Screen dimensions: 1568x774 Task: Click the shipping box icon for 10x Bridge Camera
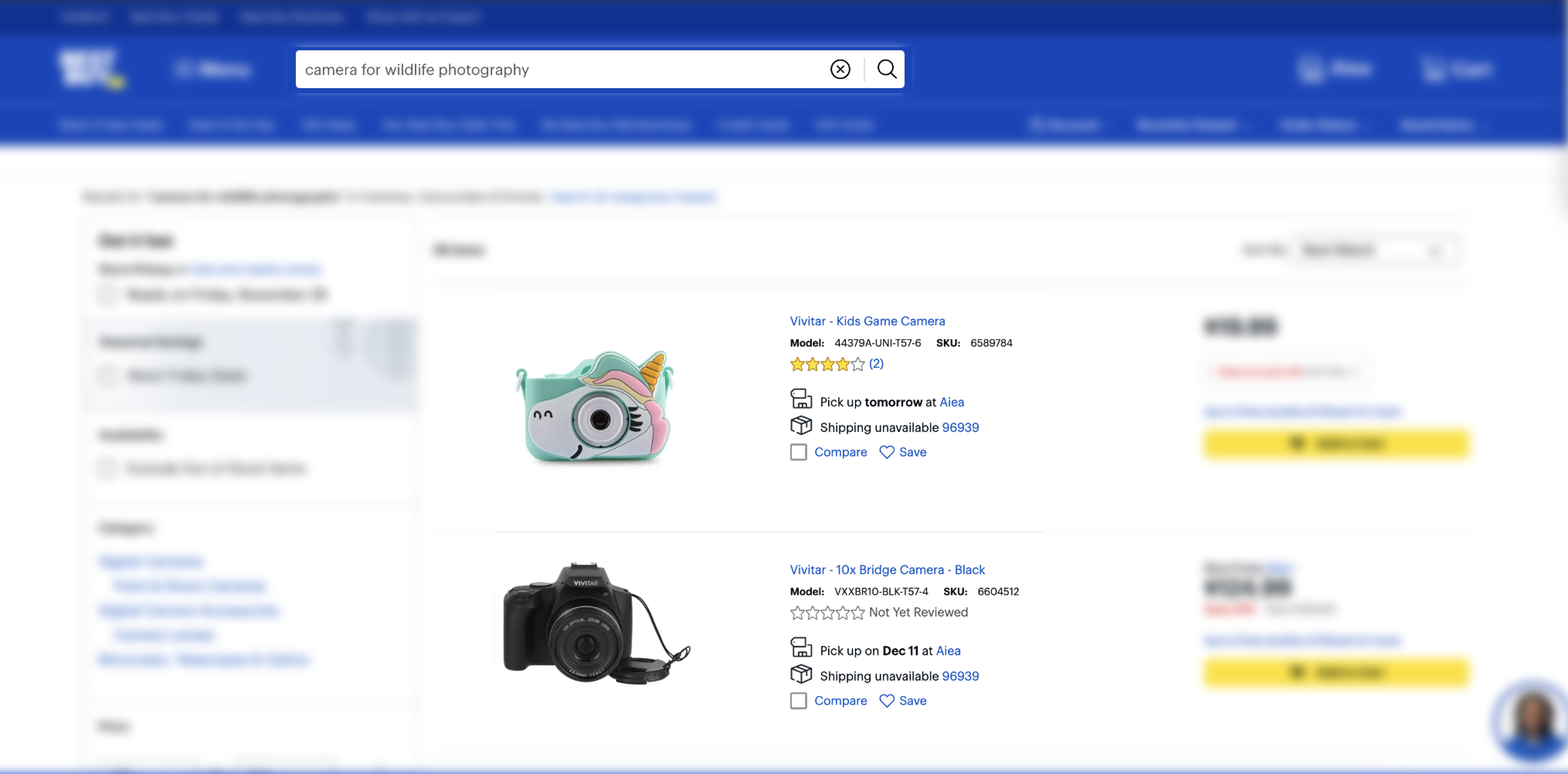(x=801, y=674)
